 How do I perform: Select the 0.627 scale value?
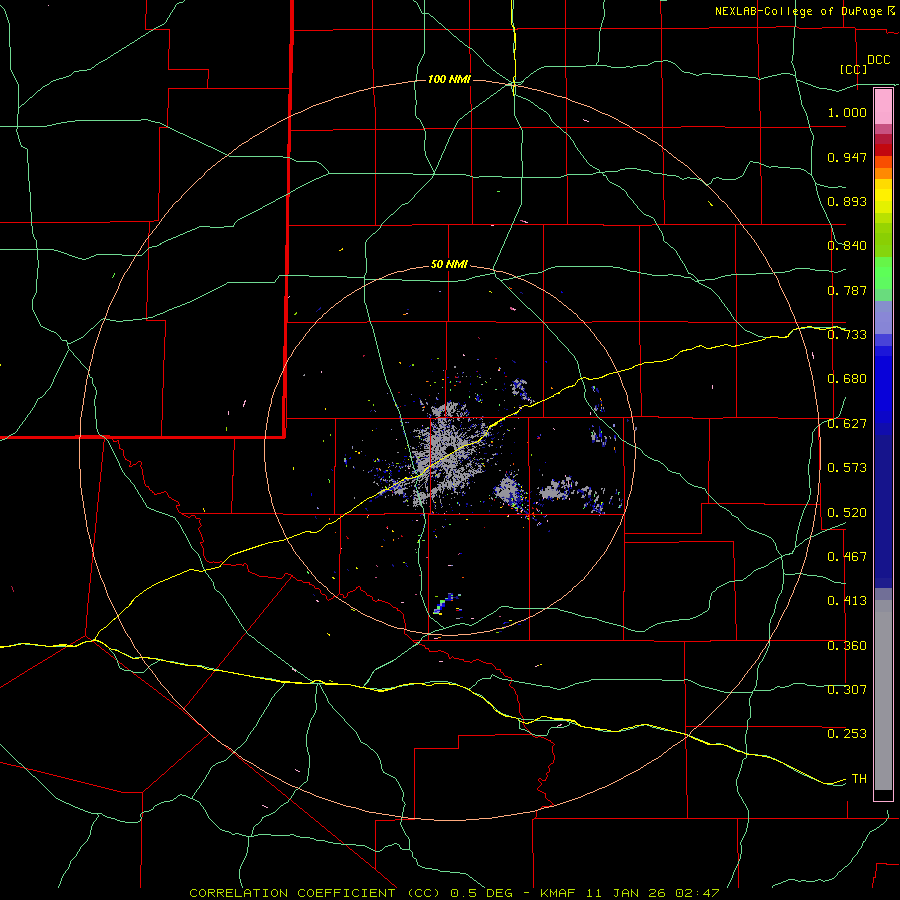point(847,424)
